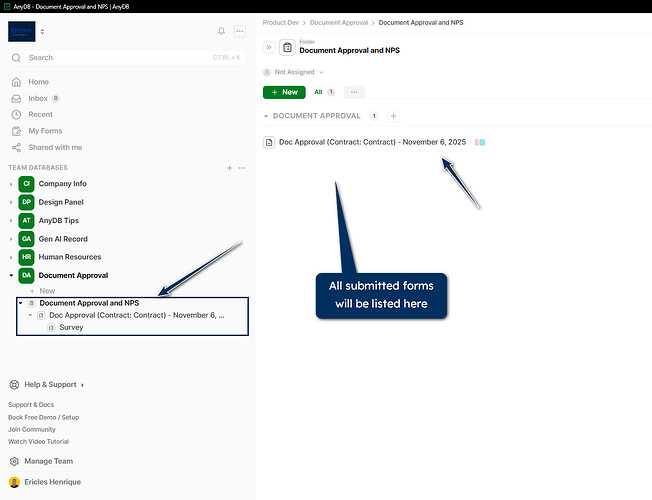Open the sidebar header more options menu
652x500 pixels.
click(x=240, y=31)
